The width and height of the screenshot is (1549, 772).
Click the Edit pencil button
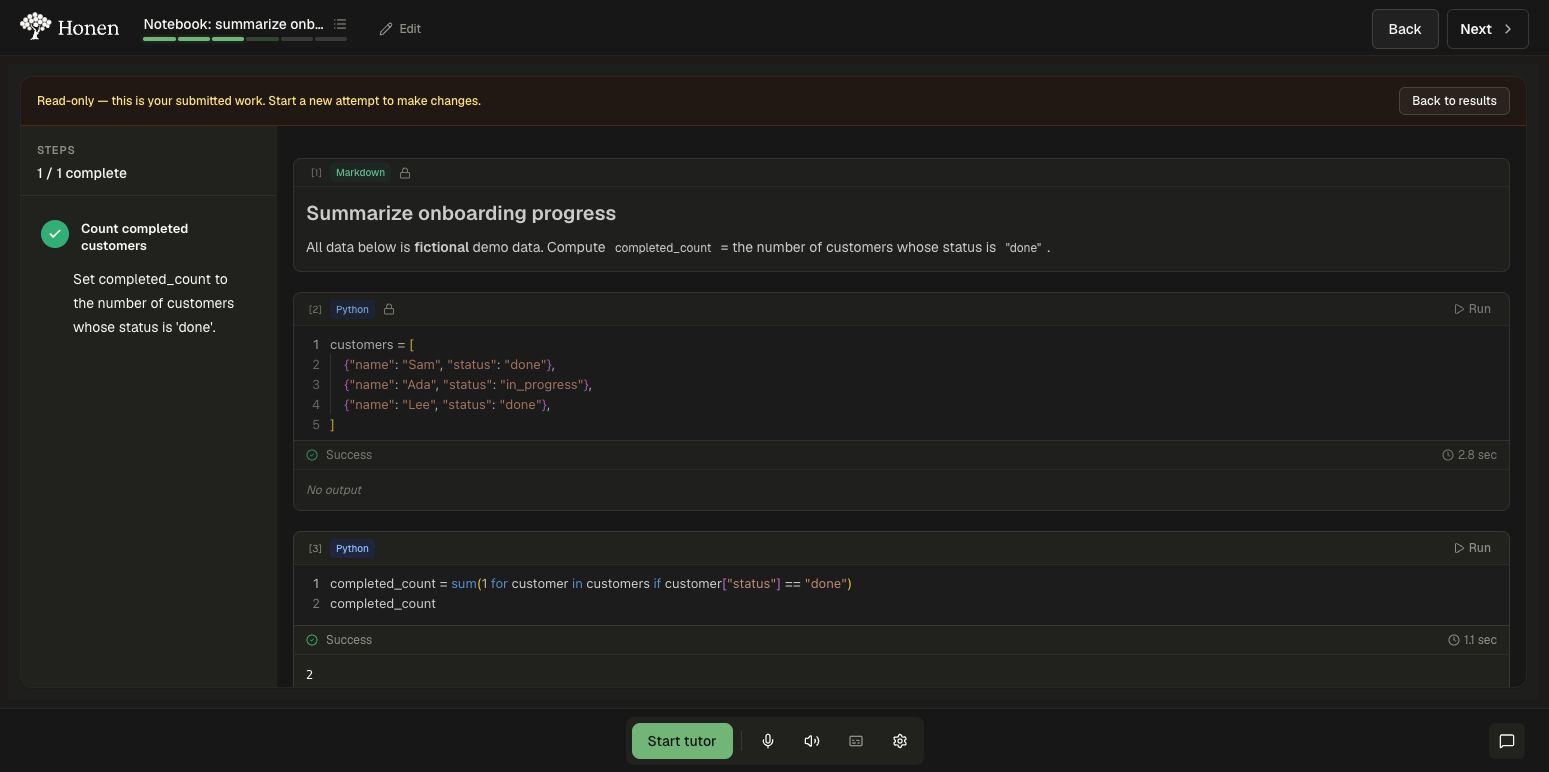click(400, 29)
